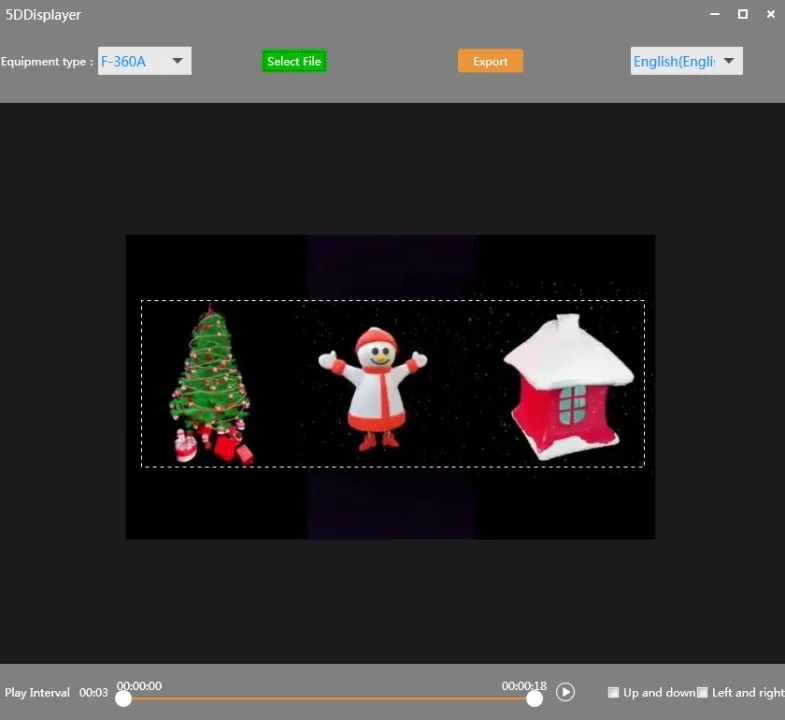
Task: Click the Play Interval 00:03 value
Action: tap(93, 693)
